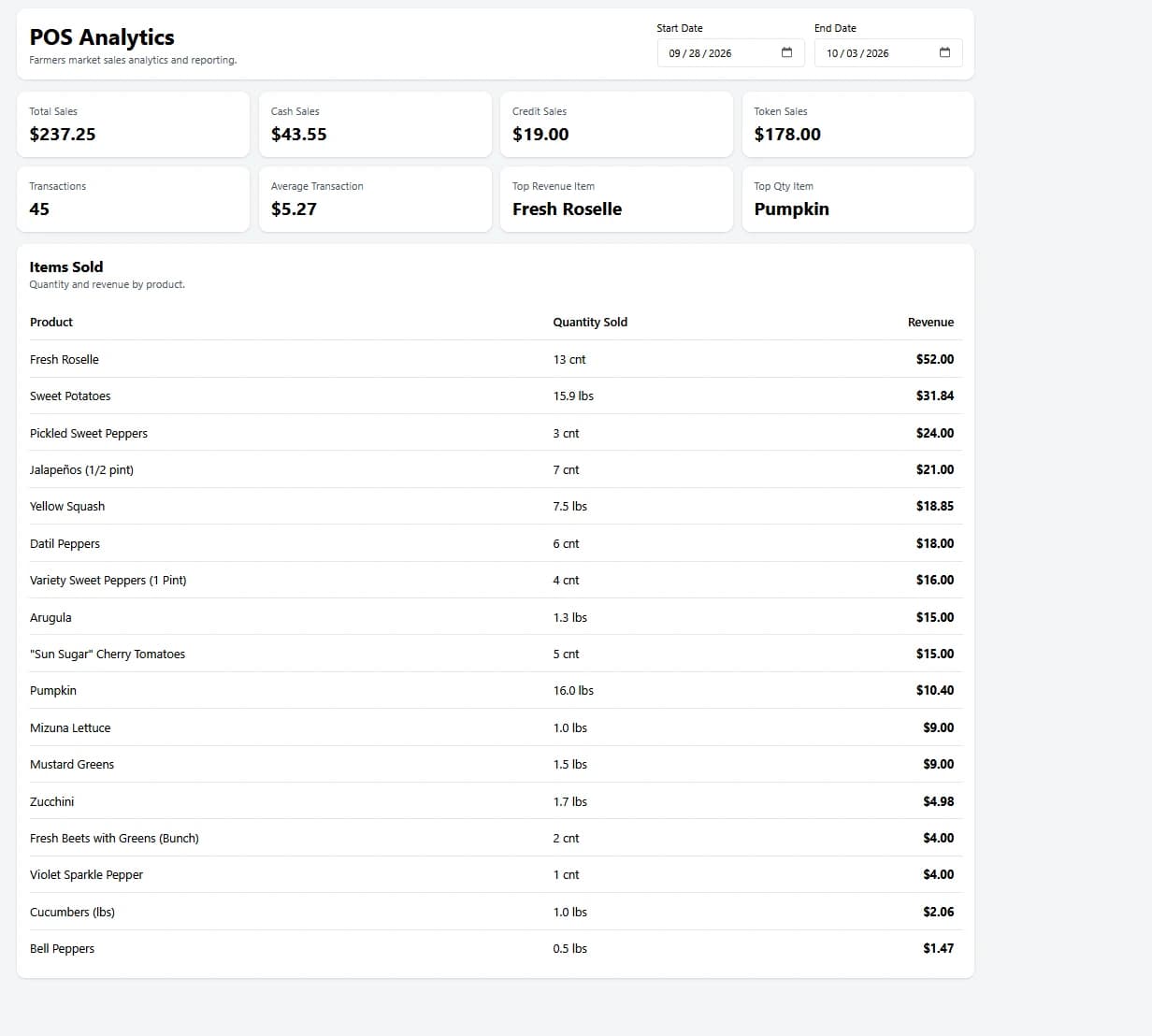Select the Bell Peppers product name
This screenshot has height=1036, width=1152.
62,948
